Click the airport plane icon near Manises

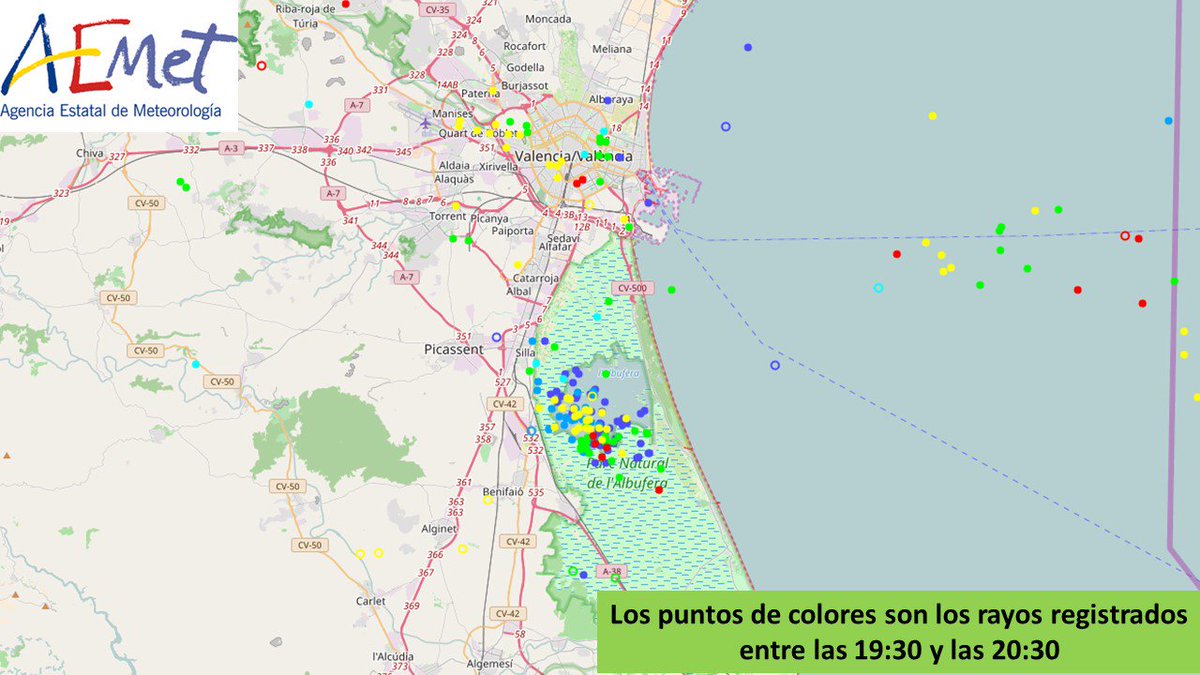(427, 124)
